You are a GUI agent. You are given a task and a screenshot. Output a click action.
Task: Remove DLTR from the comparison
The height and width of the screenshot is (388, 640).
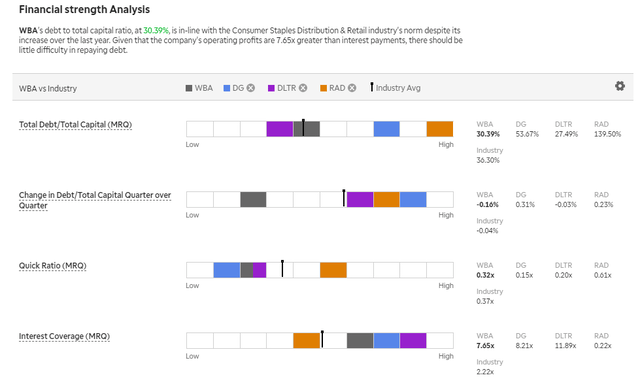tap(303, 88)
